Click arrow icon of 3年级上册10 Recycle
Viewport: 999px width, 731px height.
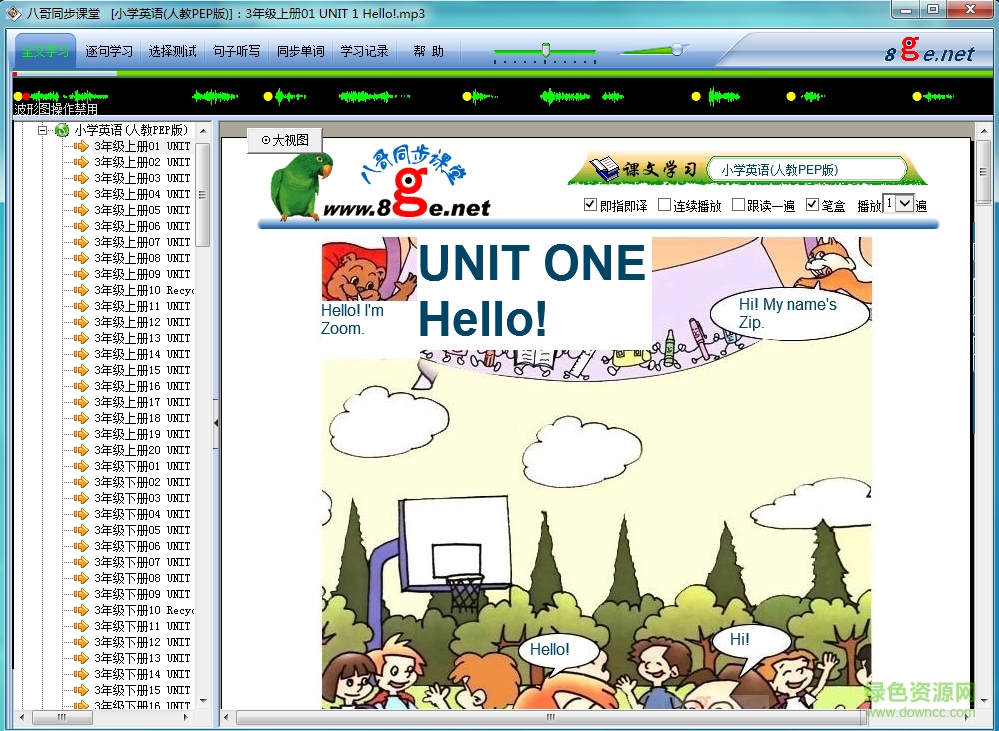coord(81,290)
